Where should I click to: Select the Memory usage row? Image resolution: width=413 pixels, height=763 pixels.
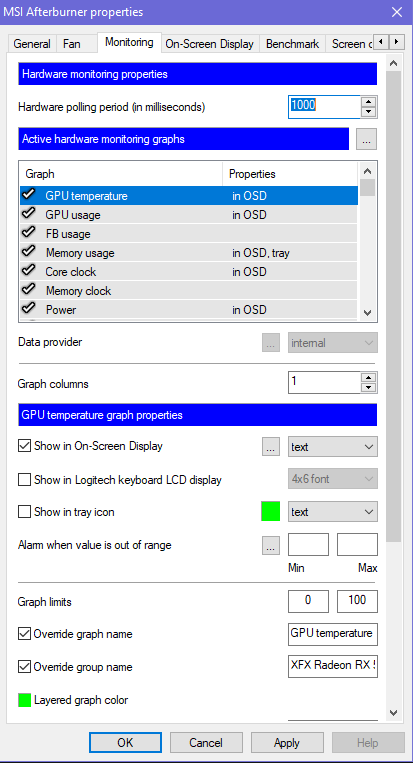click(x=189, y=253)
